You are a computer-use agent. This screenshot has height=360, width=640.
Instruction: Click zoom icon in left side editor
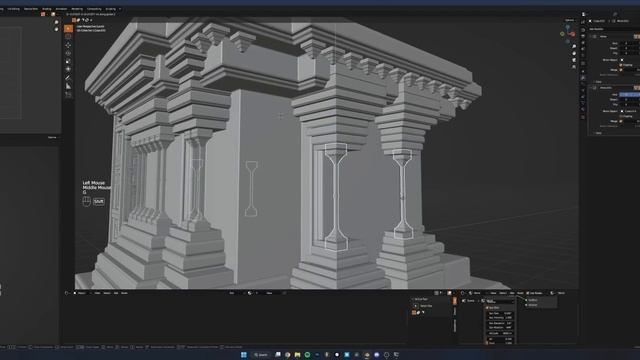coord(56,22)
